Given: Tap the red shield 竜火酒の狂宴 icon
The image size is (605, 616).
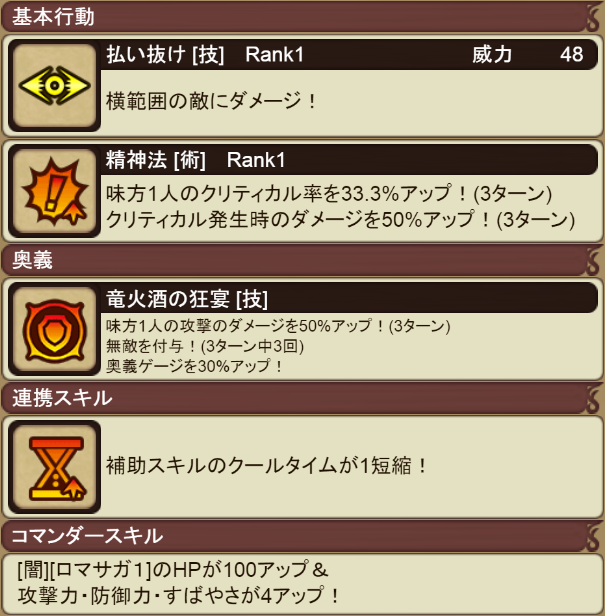Looking at the screenshot, I should coord(55,330).
